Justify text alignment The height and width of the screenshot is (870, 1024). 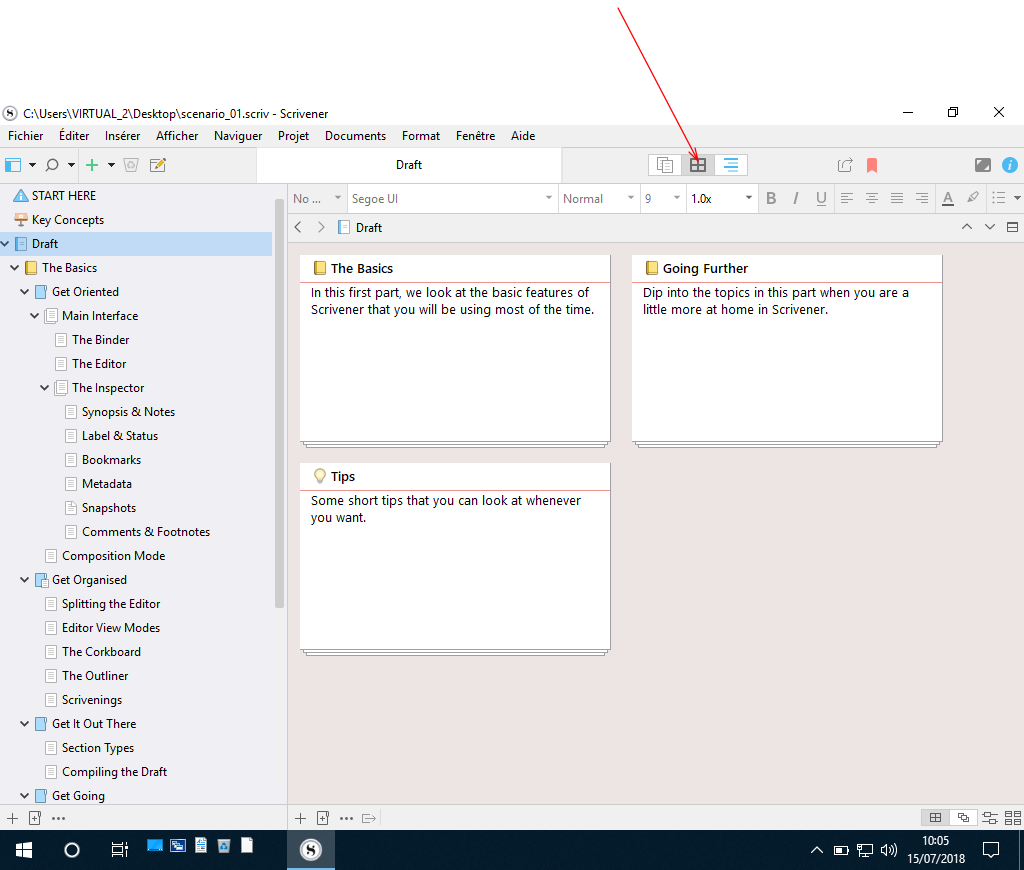click(897, 199)
